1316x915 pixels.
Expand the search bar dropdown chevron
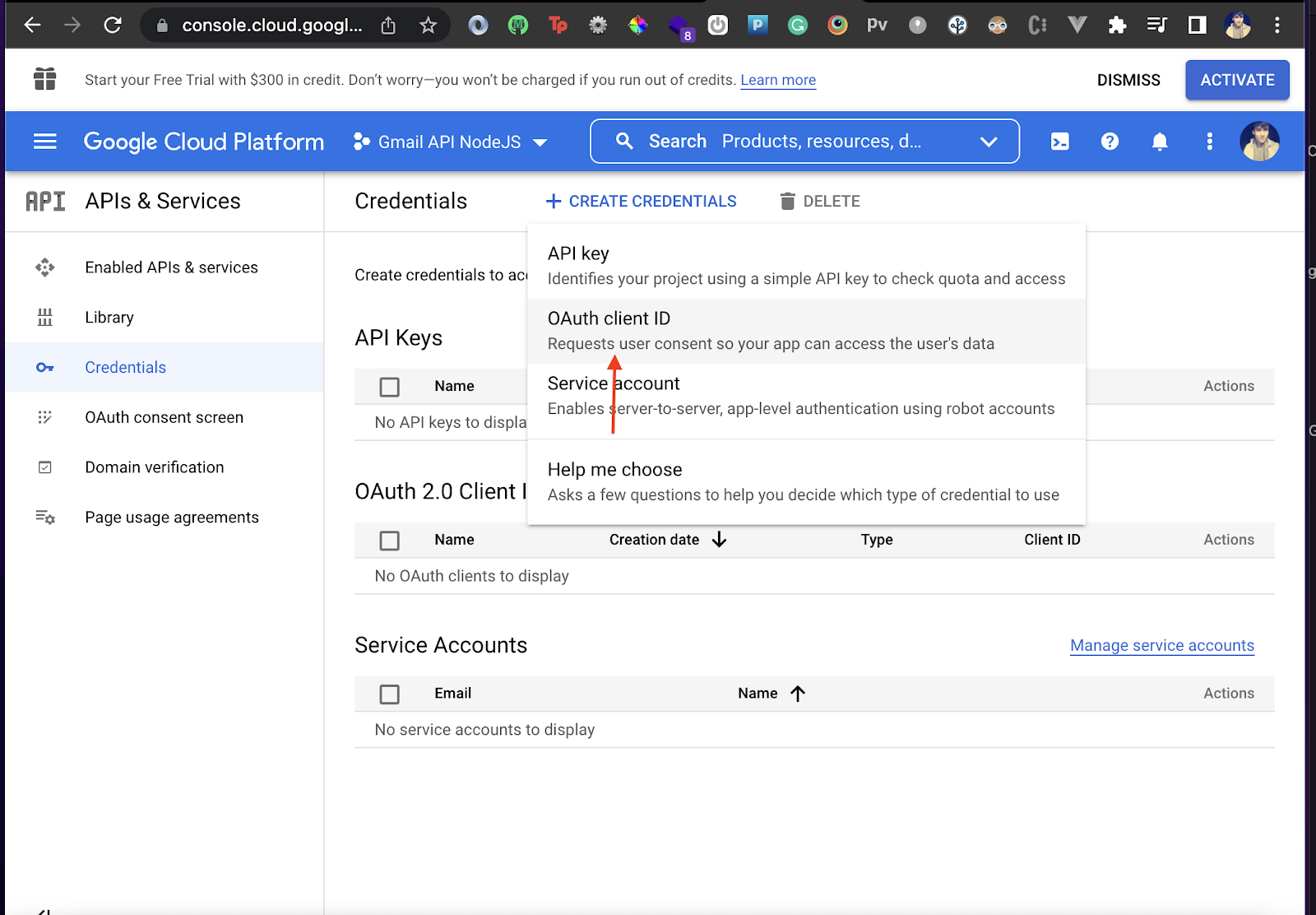(989, 142)
